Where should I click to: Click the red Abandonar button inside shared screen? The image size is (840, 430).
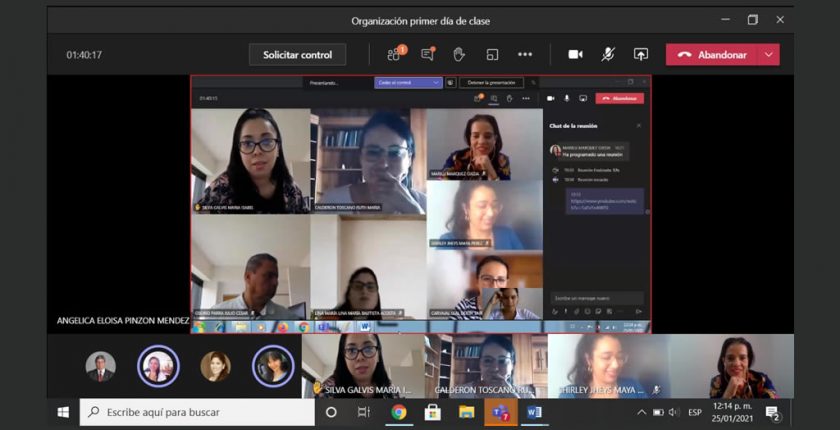[x=620, y=99]
